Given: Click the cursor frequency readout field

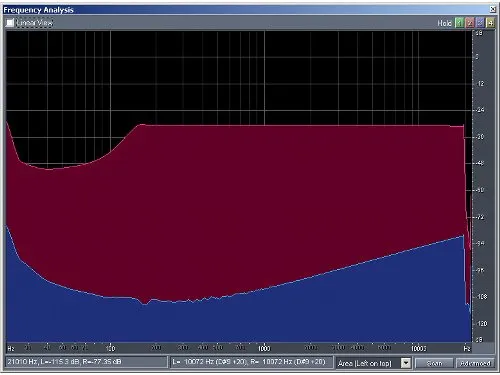Looking at the screenshot, I should tap(86, 362).
